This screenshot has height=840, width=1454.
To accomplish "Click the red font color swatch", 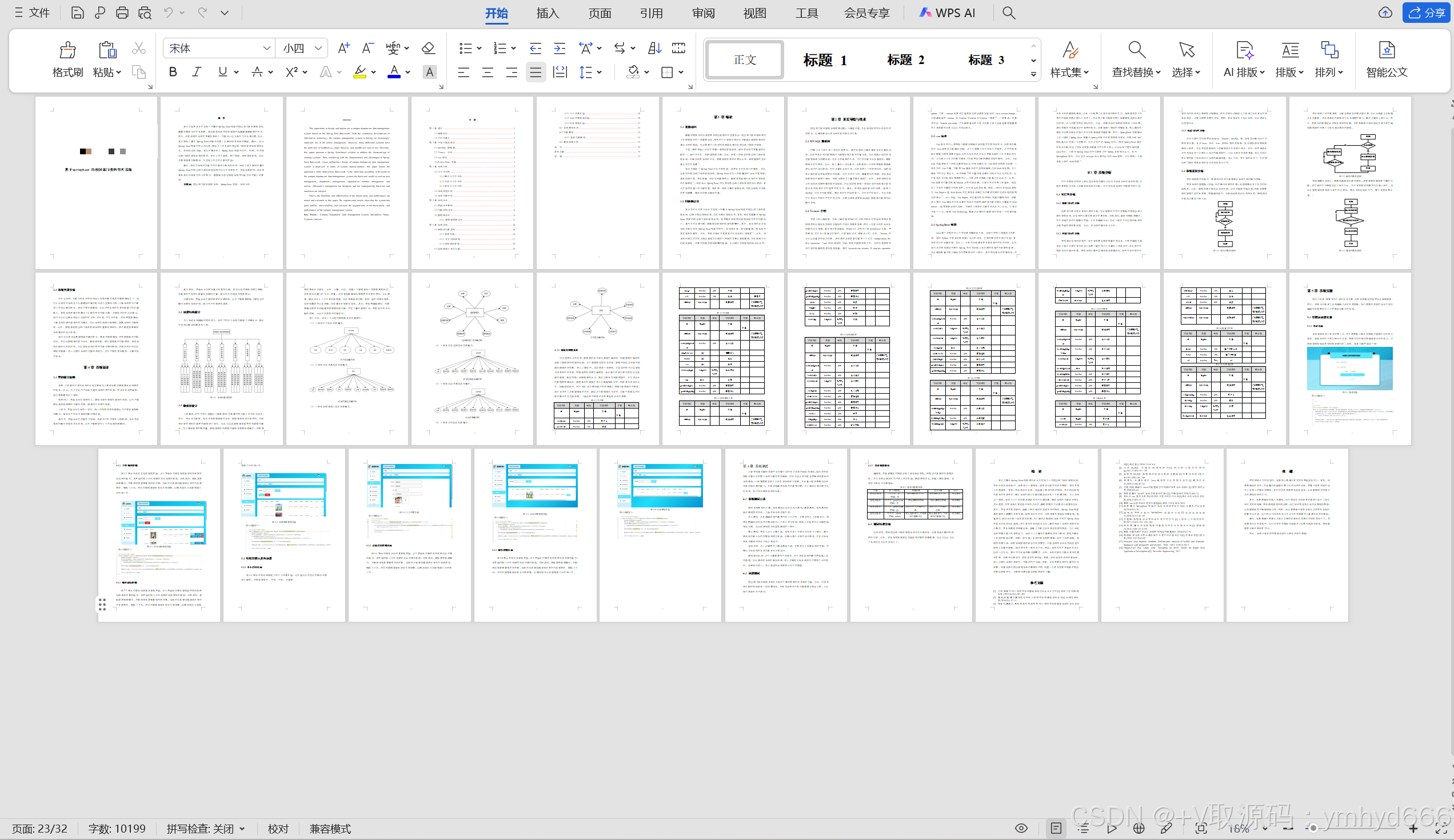I will [x=394, y=72].
